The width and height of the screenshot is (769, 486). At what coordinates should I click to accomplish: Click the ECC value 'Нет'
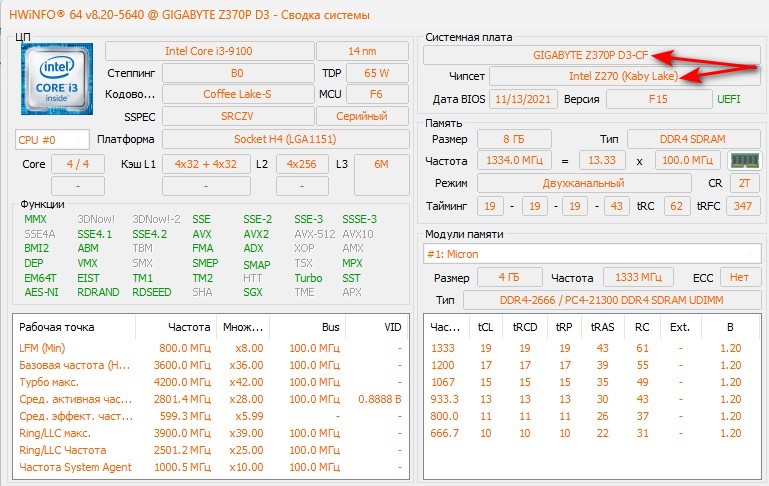[x=740, y=278]
